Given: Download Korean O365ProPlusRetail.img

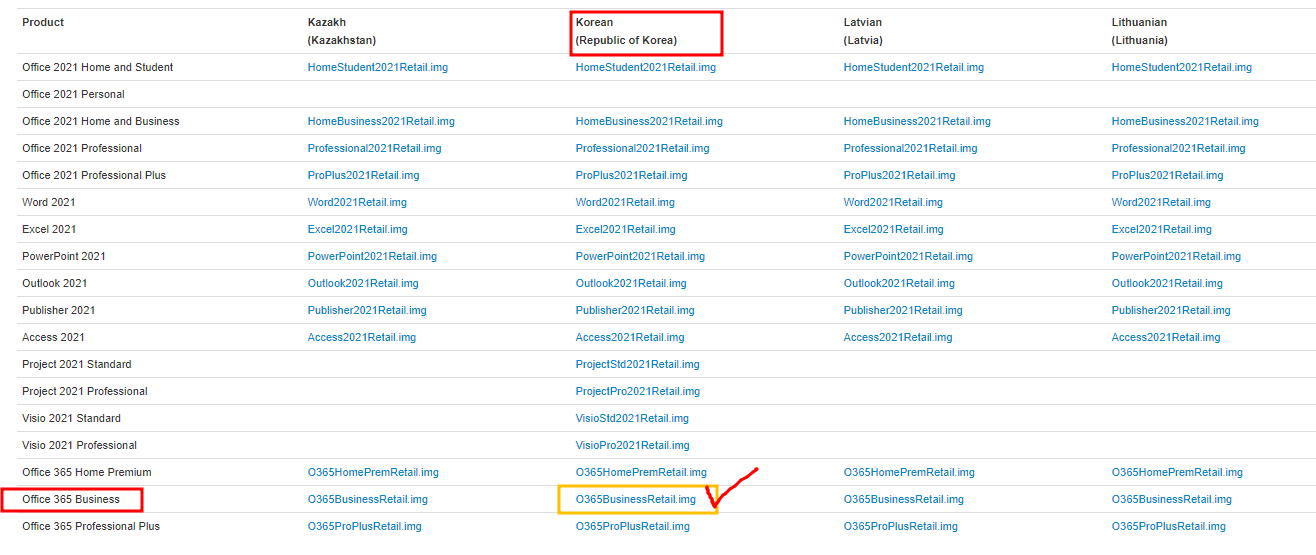Looking at the screenshot, I should pos(633,526).
